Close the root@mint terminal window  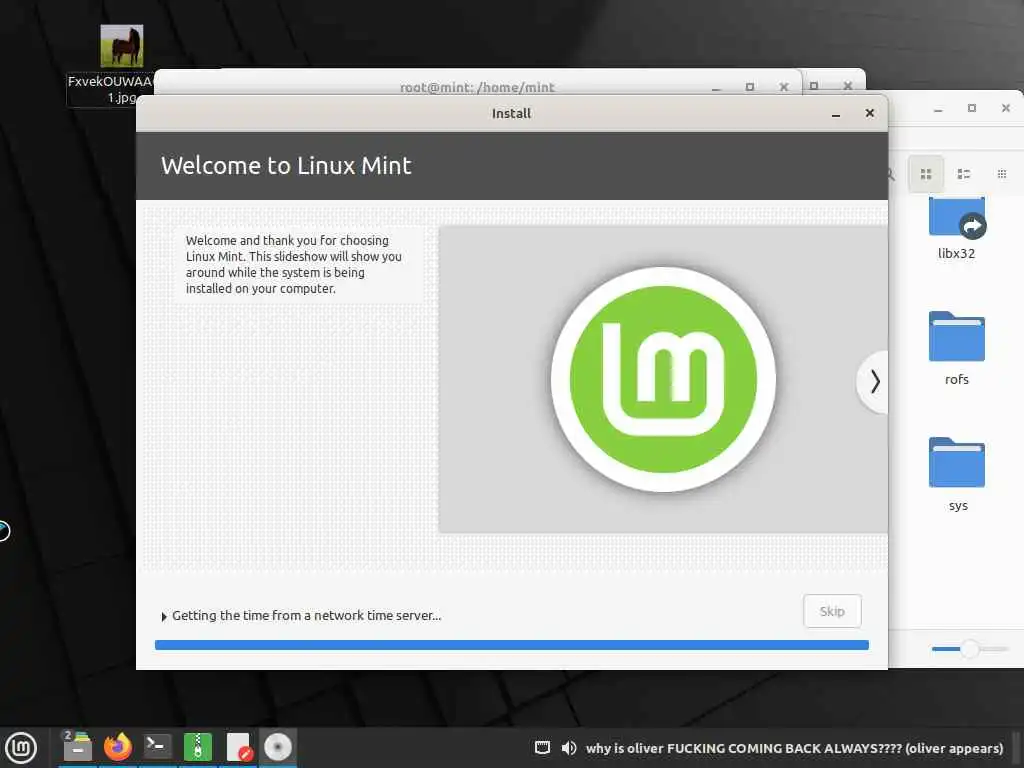click(x=784, y=87)
